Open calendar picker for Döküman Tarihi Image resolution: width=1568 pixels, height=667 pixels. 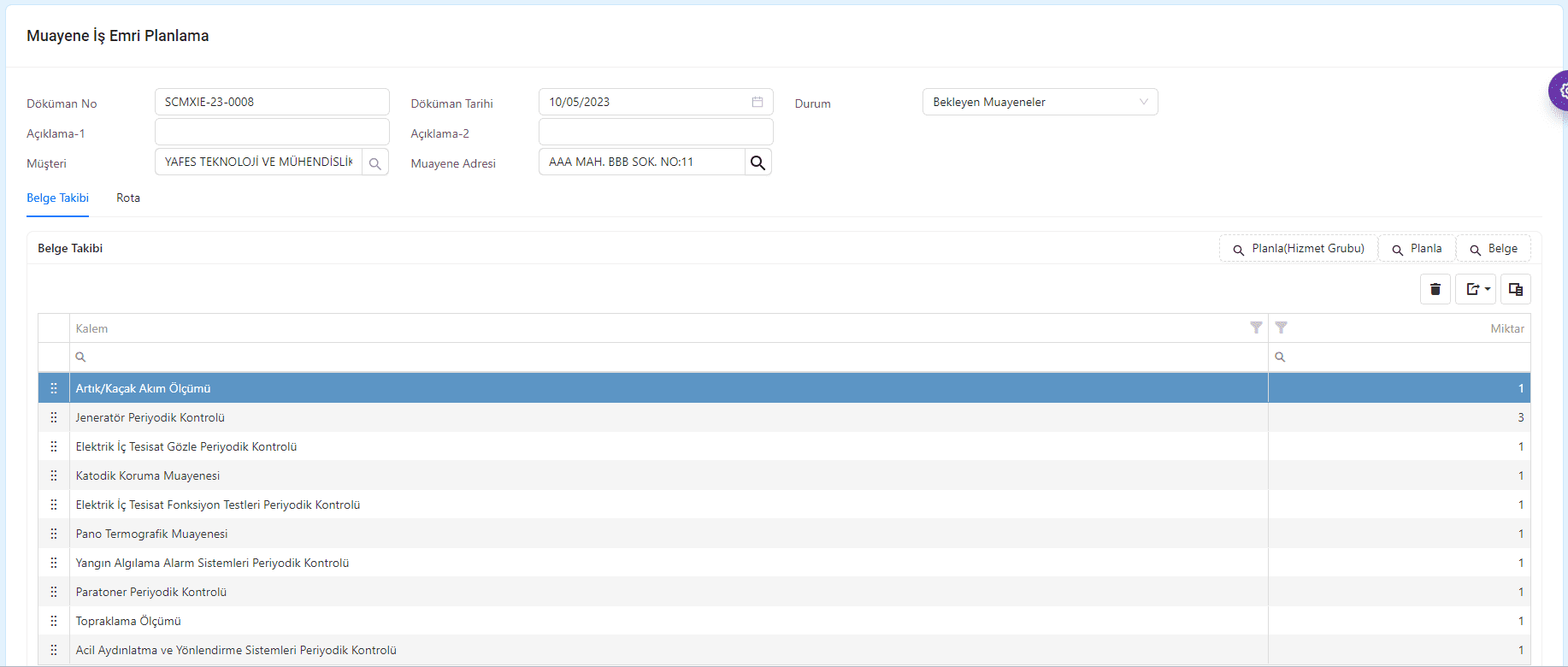click(x=757, y=102)
